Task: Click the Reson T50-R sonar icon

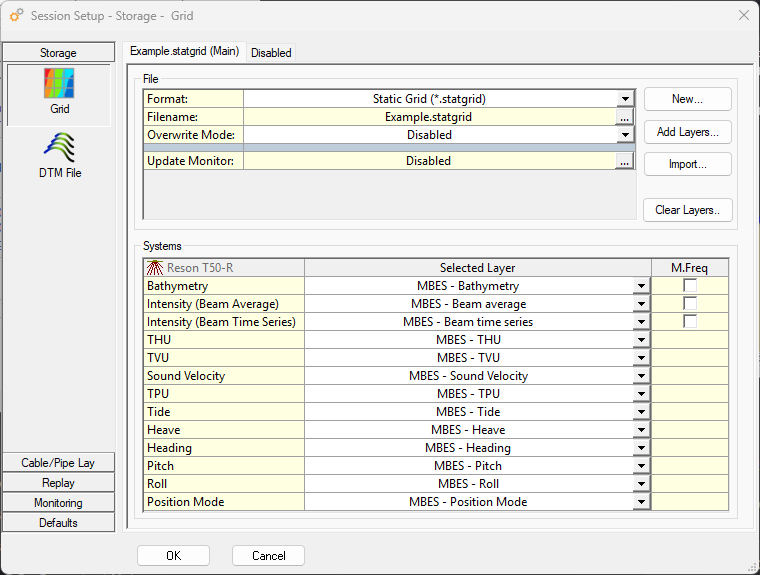Action: click(155, 268)
